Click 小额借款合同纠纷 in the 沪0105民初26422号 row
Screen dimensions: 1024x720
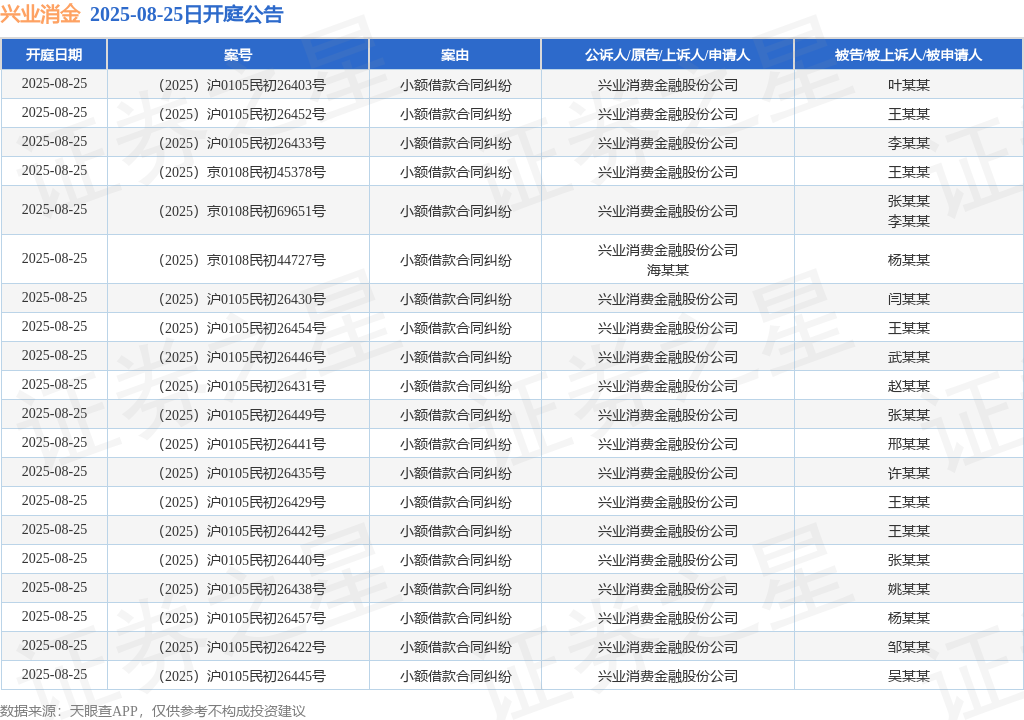[455, 647]
